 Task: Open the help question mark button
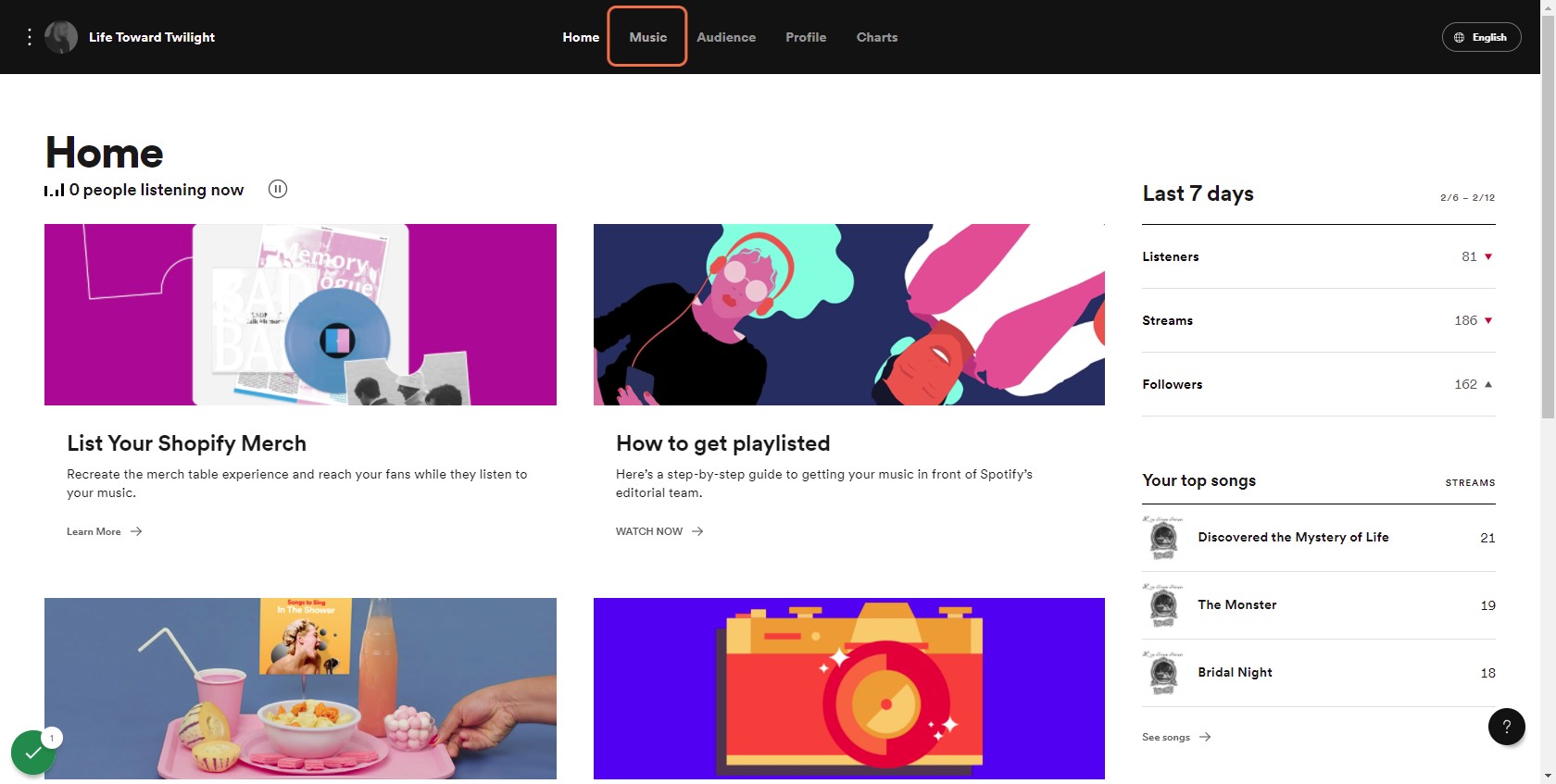(x=1507, y=727)
